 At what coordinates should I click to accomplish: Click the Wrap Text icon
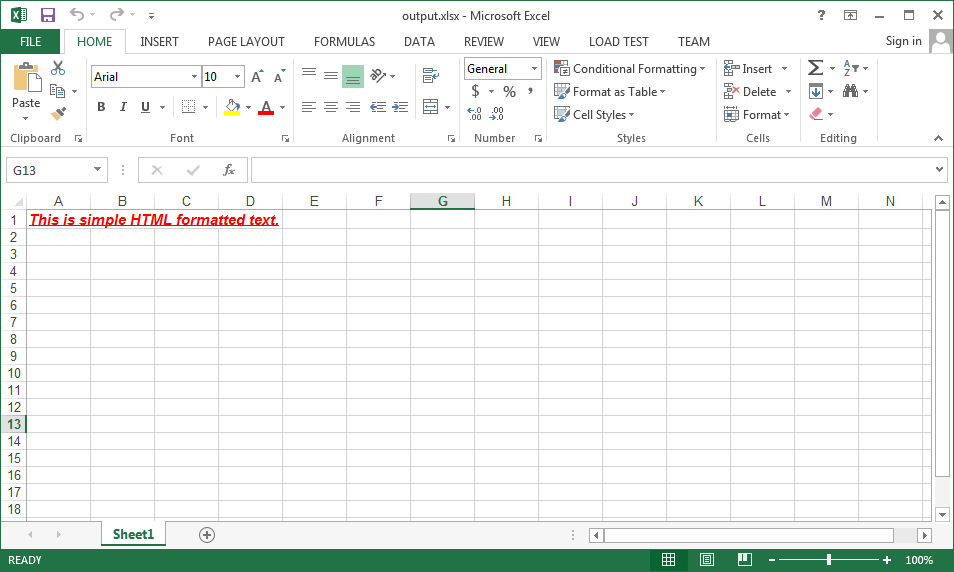[x=431, y=75]
